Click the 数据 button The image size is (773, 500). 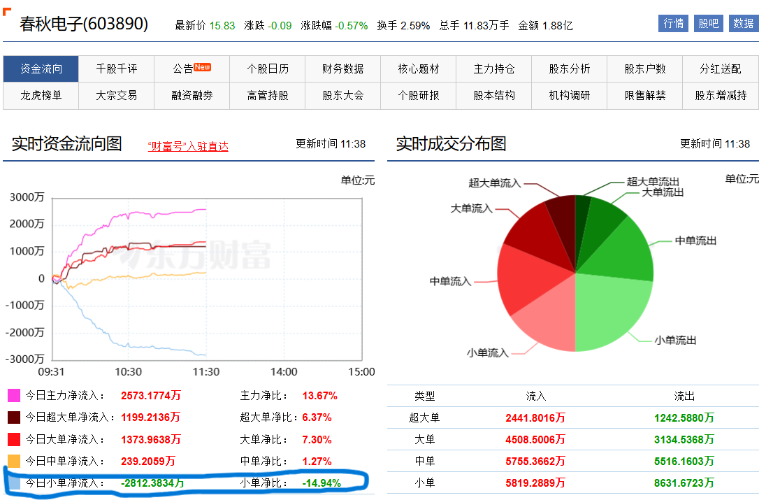[x=743, y=23]
